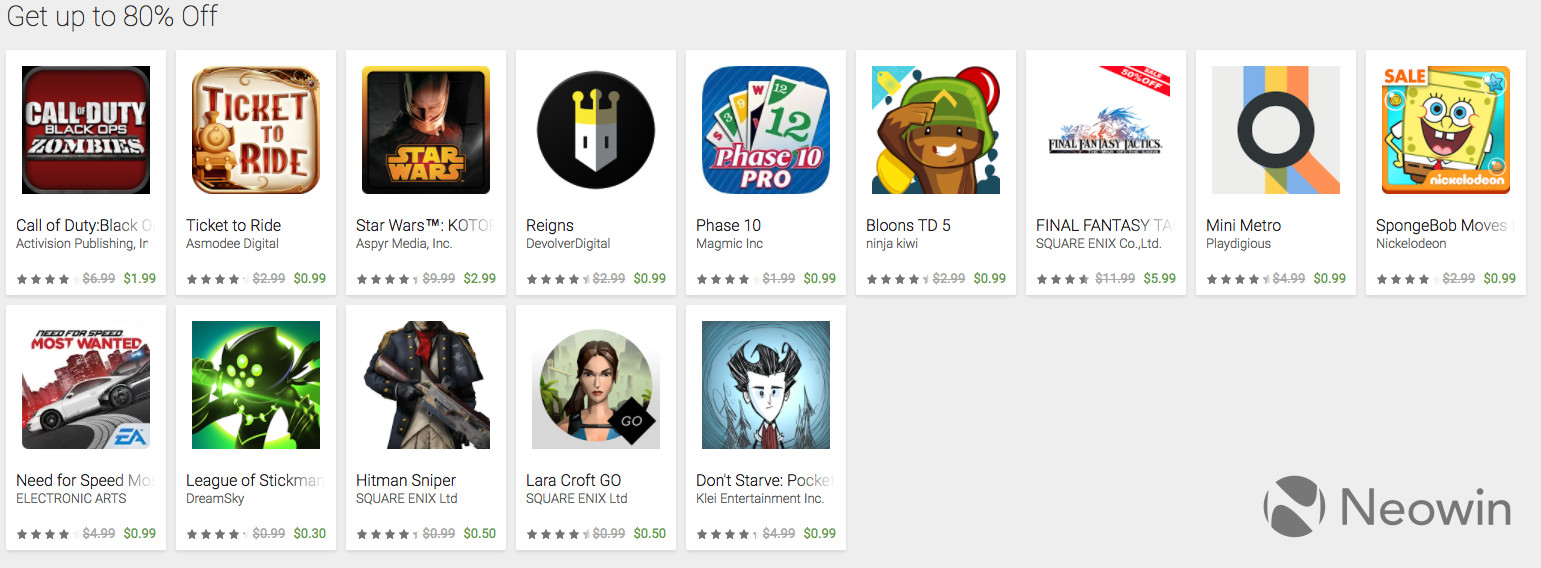Viewport: 1541px width, 568px height.
Task: Choose the Reigns crown icon
Action: click(596, 130)
